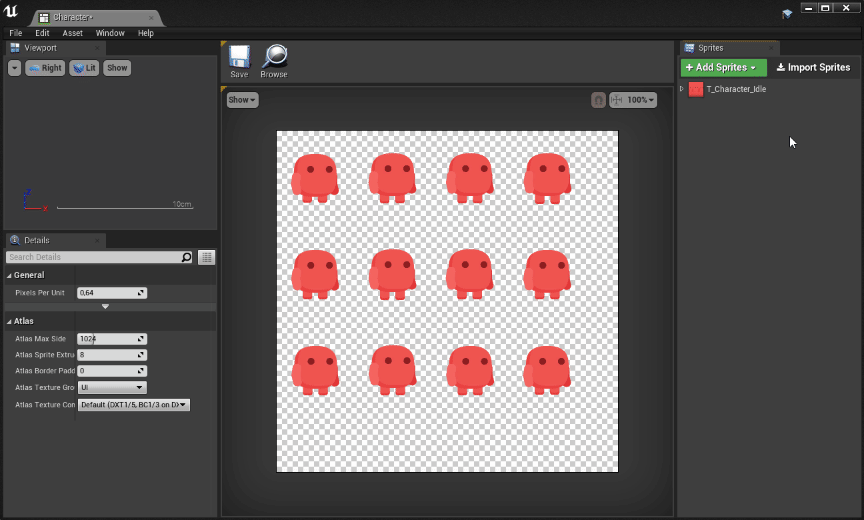Screen dimensions: 864x520
Task: Minimize the editor window
Action: pos(808,8)
